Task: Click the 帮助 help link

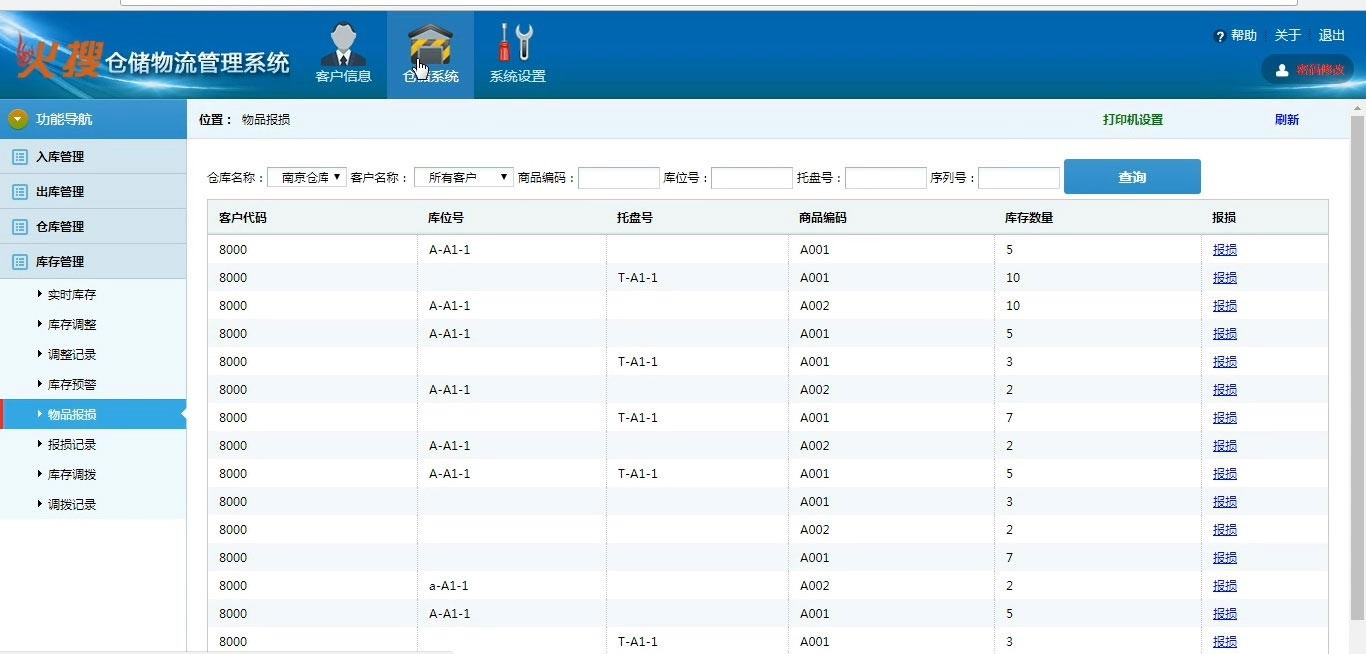Action: [x=1236, y=36]
